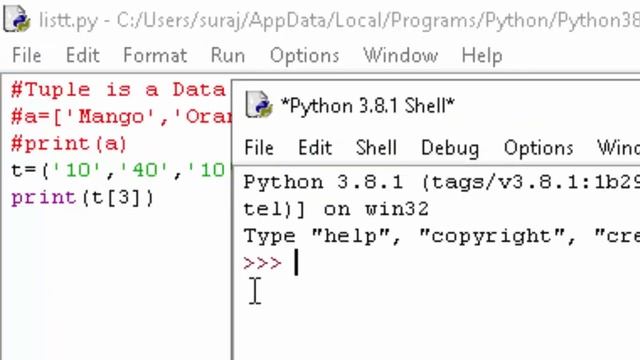
Task: Click the tuple assignment line starting t=(
Action: (118, 170)
